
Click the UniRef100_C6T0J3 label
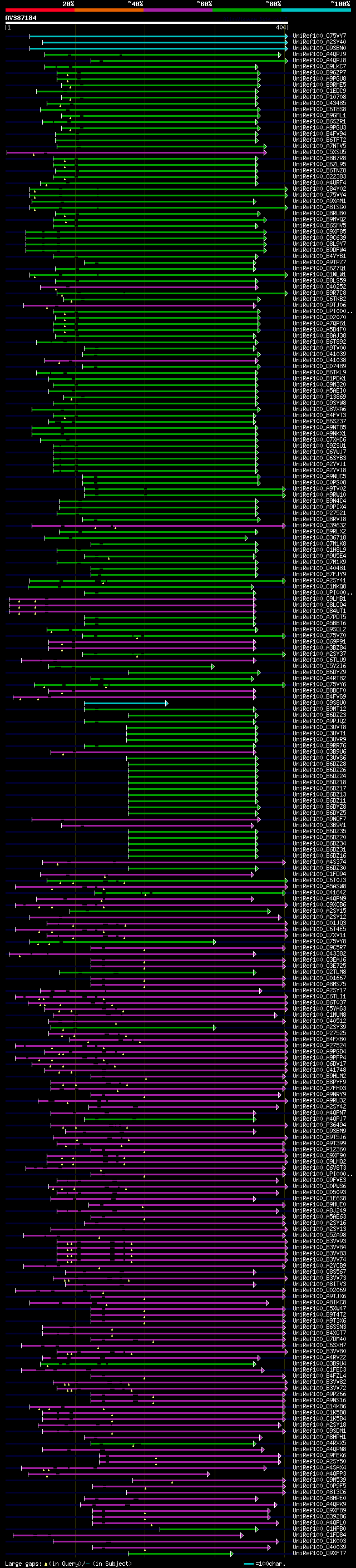coord(319,880)
